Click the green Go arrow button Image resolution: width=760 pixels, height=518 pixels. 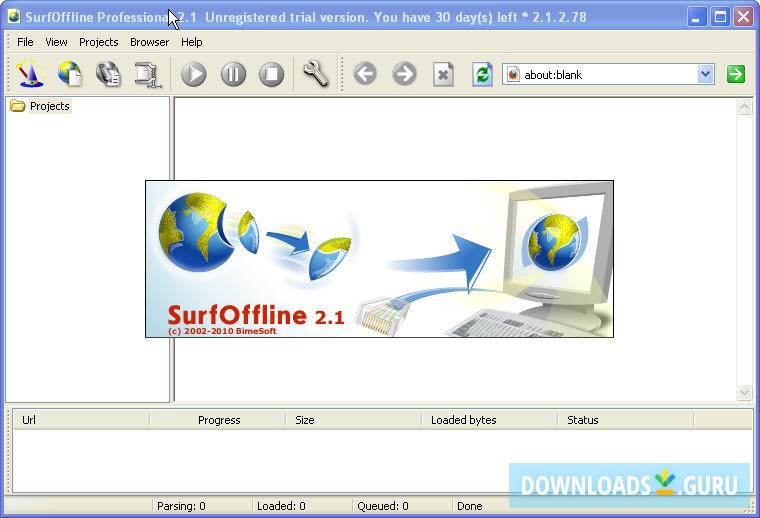click(x=736, y=74)
